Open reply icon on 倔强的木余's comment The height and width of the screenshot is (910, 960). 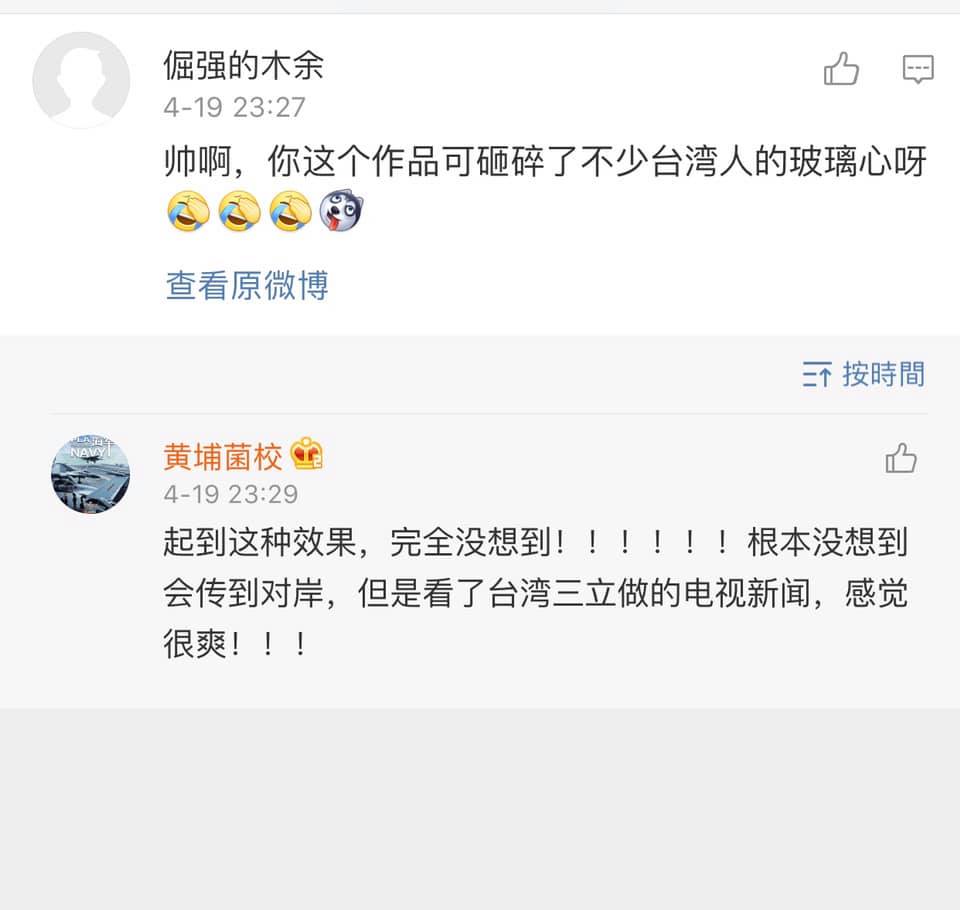point(918,69)
